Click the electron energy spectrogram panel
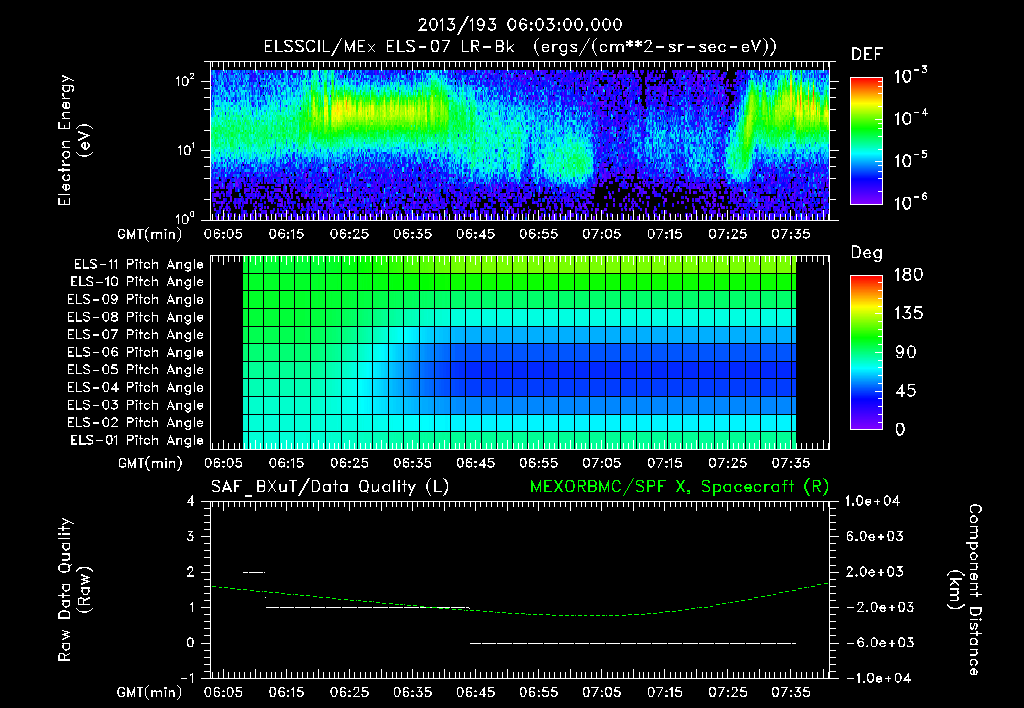Screen dimensions: 1024x708 click(x=520, y=141)
